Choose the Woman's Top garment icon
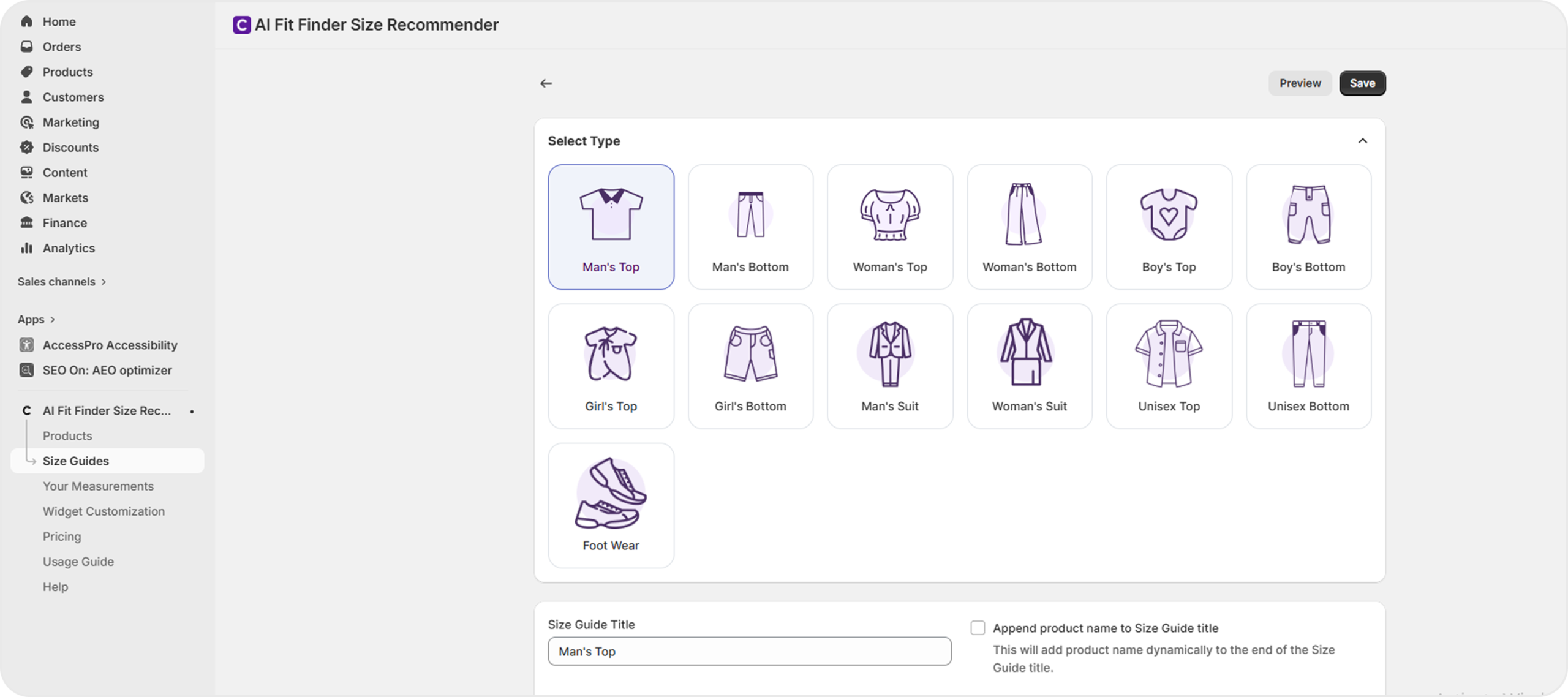1568x697 pixels. (x=890, y=215)
